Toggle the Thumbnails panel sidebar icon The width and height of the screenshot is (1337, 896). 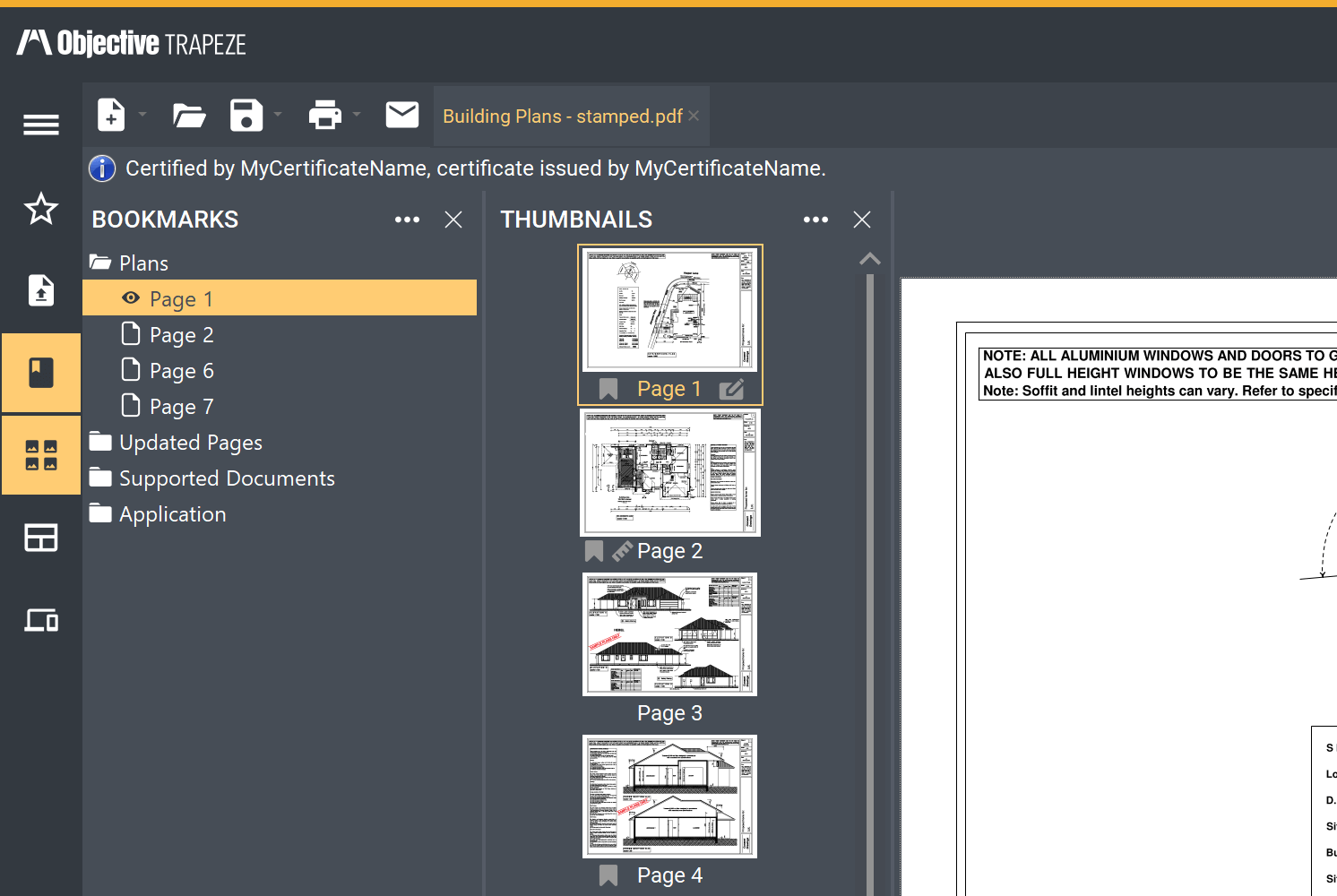click(40, 455)
